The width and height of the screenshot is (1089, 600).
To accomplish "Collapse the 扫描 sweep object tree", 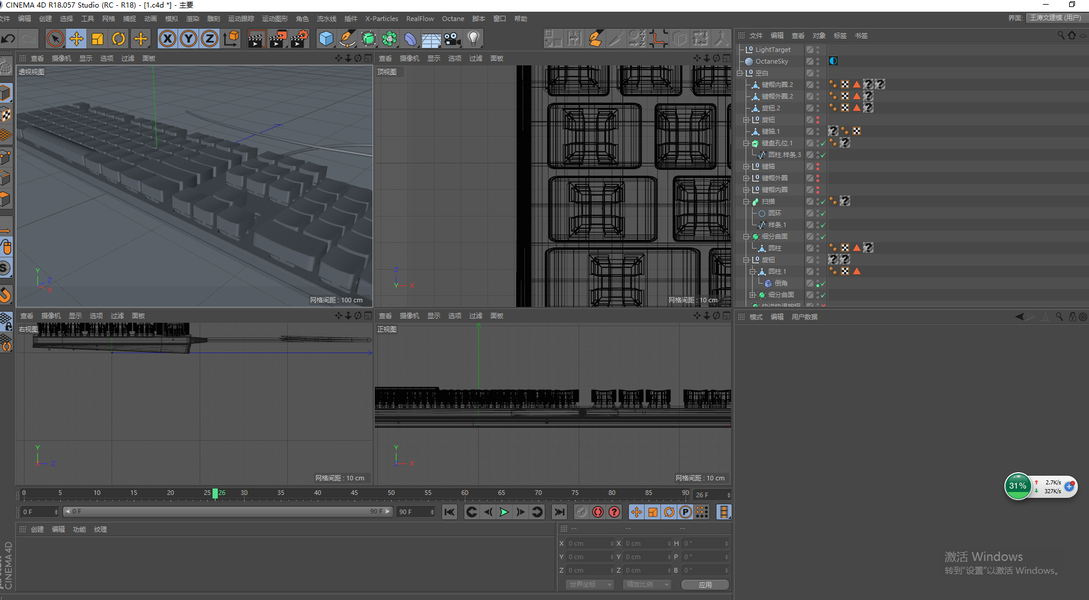I will point(746,201).
